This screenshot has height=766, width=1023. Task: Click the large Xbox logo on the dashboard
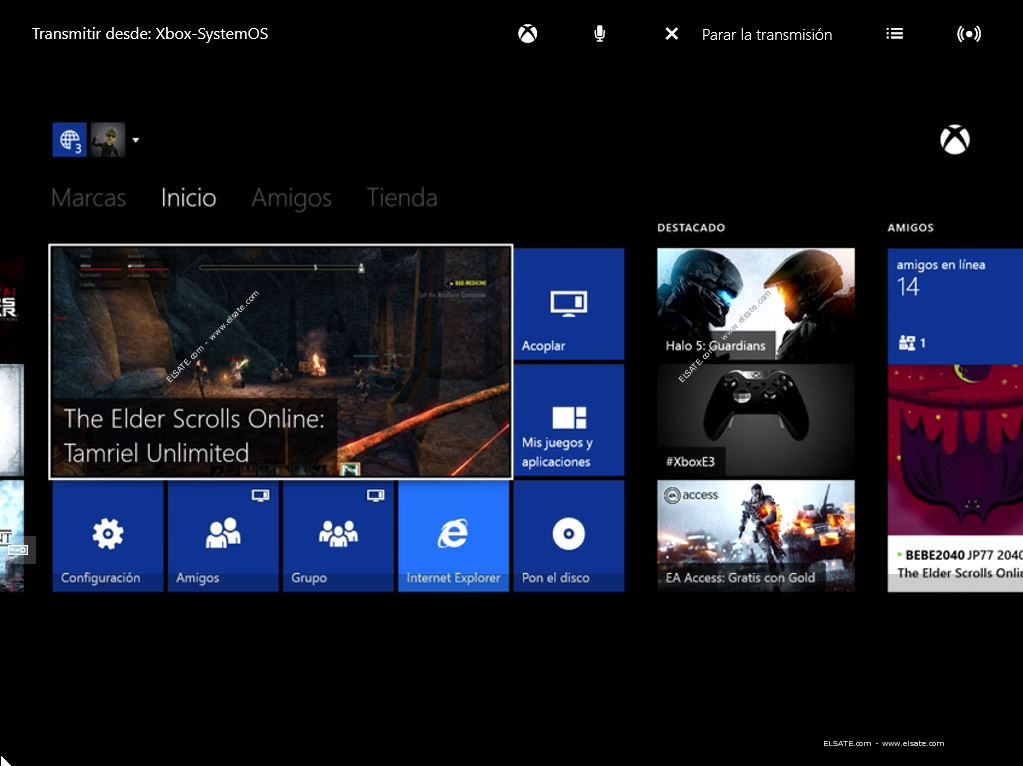click(954, 140)
